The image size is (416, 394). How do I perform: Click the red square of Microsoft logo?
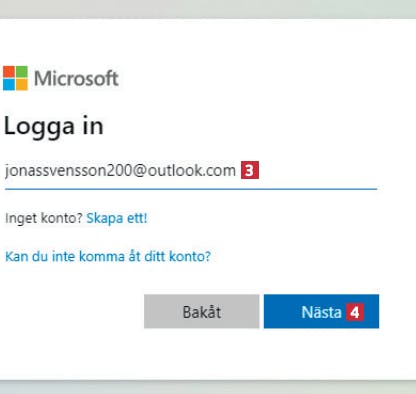(x=9, y=72)
